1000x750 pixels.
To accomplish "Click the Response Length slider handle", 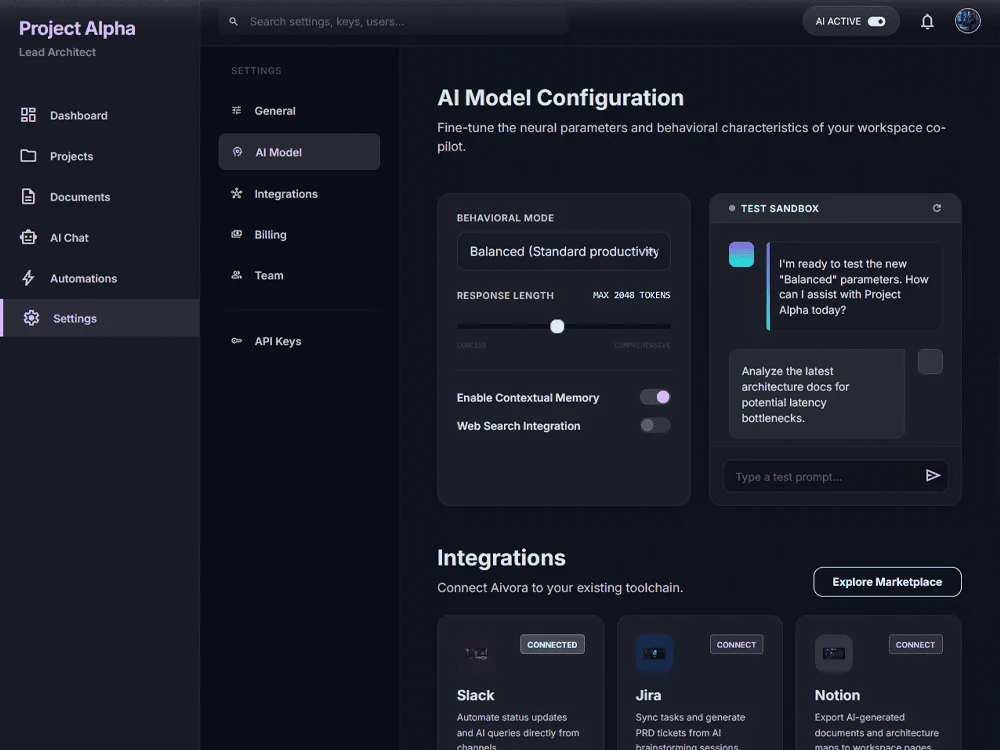I will point(557,326).
